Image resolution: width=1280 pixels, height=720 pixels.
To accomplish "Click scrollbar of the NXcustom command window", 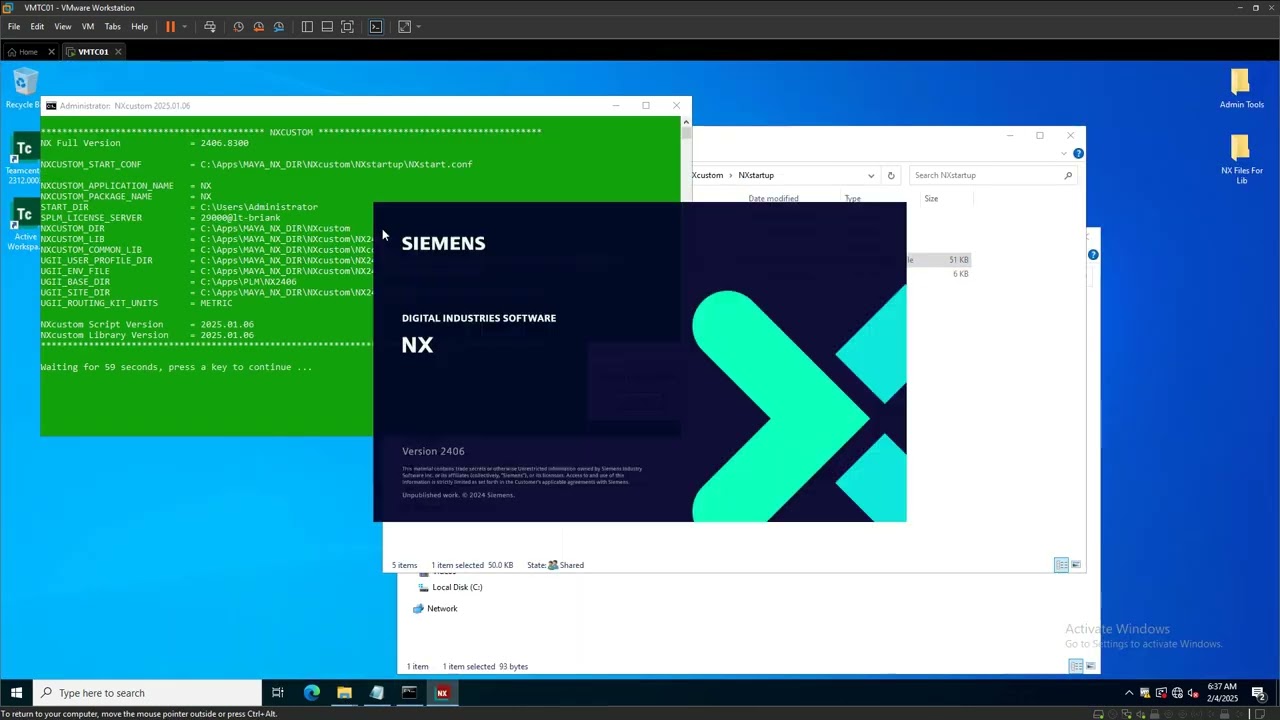I will pos(686,133).
